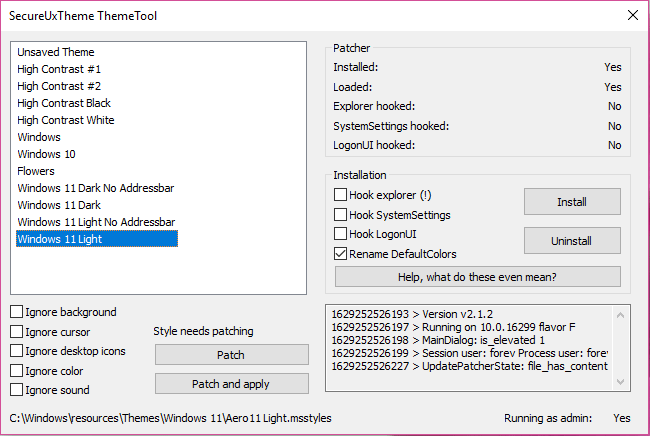
Task: Click the 'Session user: forev' log line
Action: 470,353
